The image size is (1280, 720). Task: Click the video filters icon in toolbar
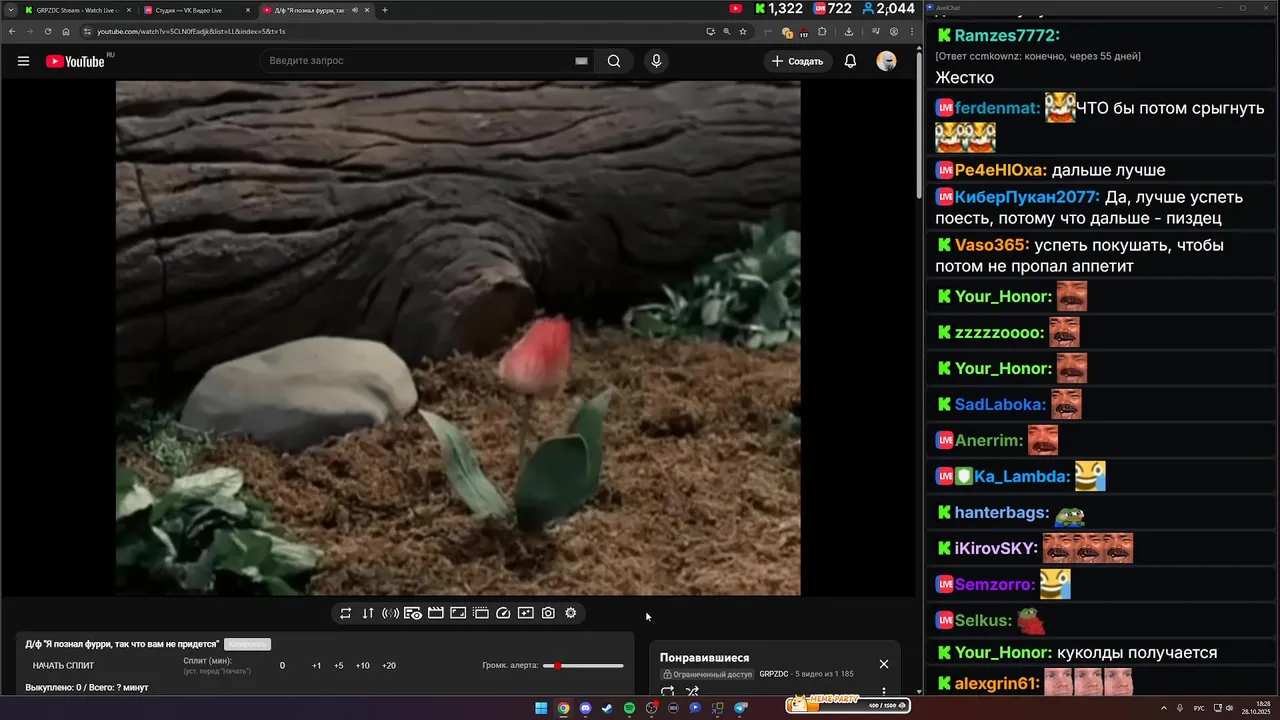pyautogui.click(x=526, y=613)
